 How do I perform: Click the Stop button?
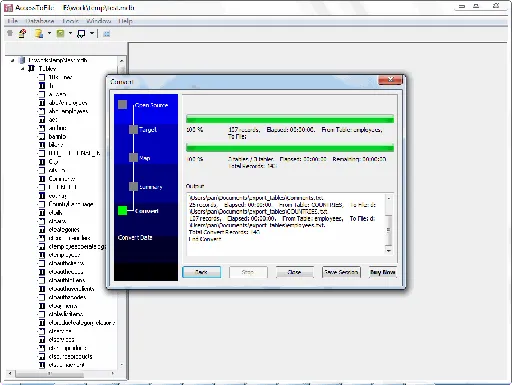[248, 272]
